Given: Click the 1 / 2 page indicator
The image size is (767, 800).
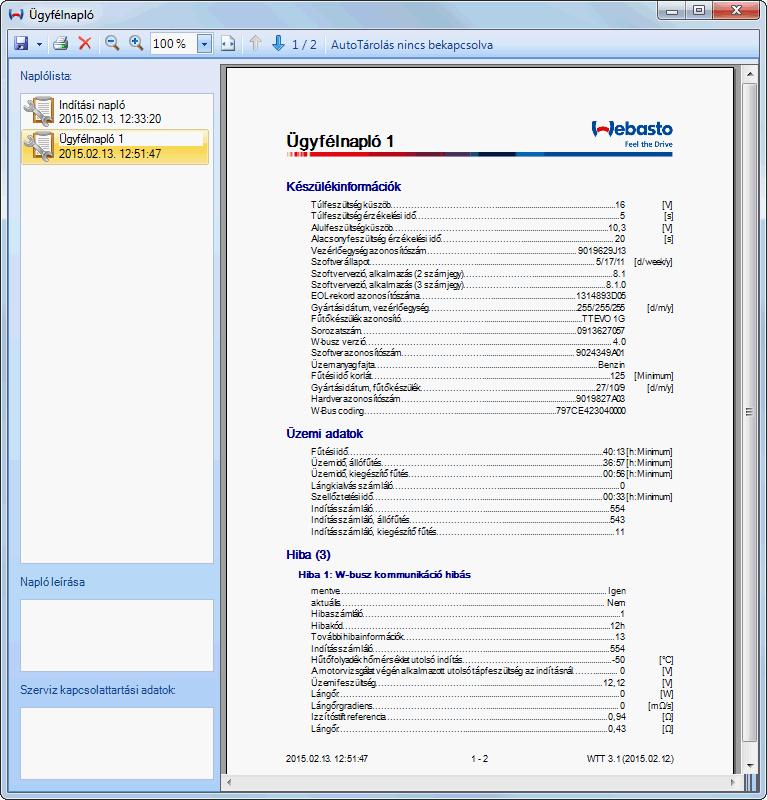Looking at the screenshot, I should pyautogui.click(x=304, y=44).
